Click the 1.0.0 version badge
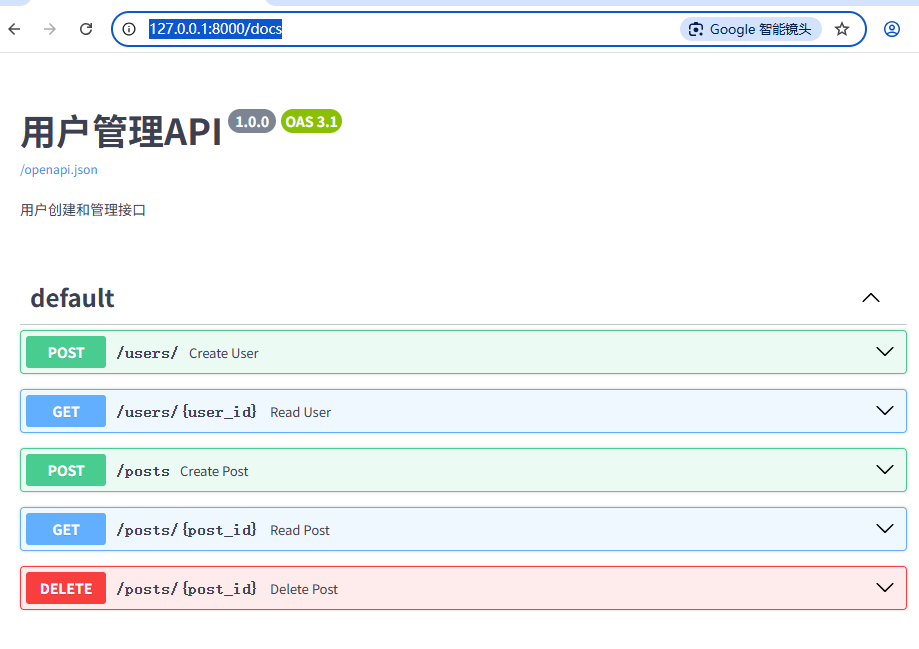The height and width of the screenshot is (649, 919). click(x=251, y=121)
